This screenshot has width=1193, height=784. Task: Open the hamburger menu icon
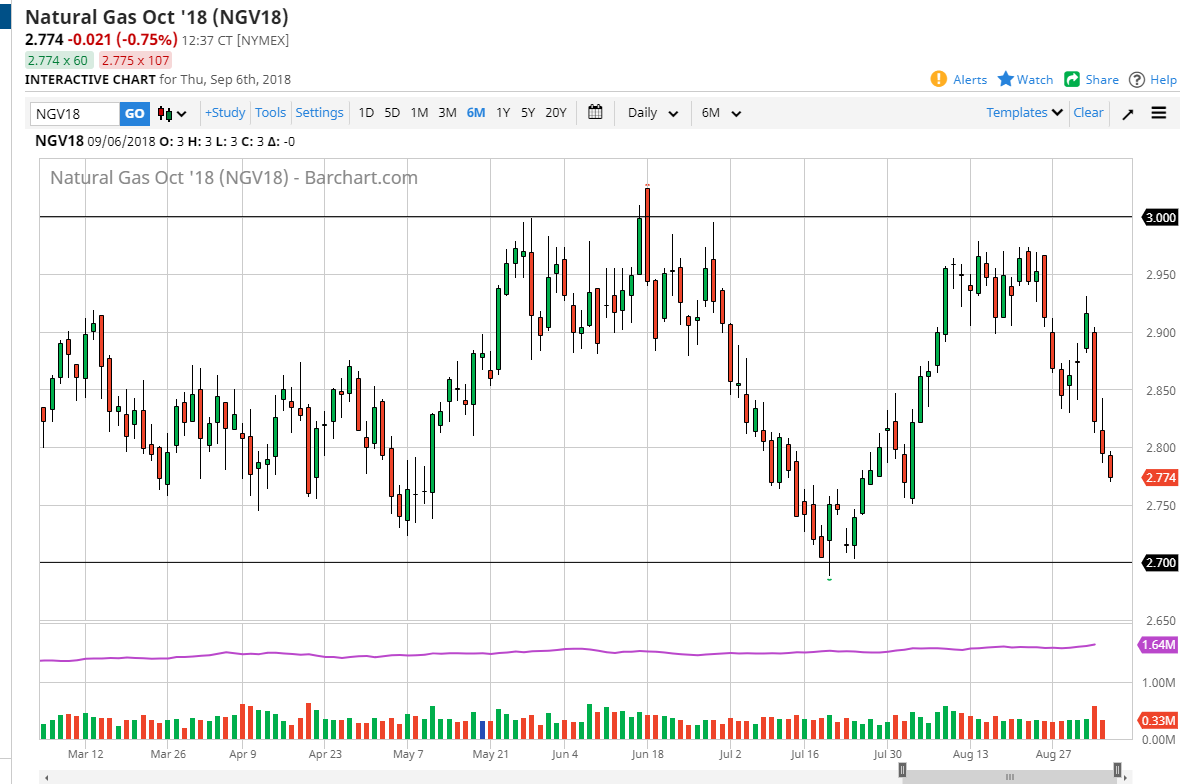[1159, 113]
